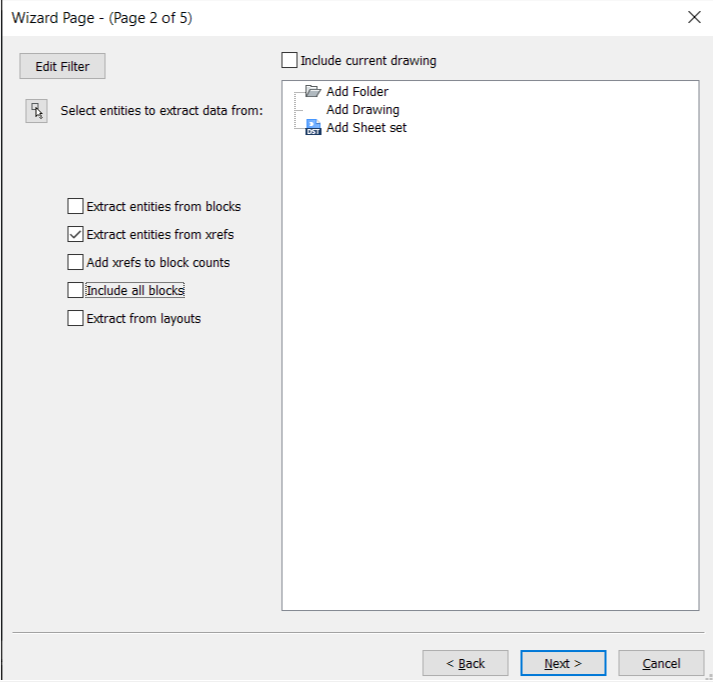Select Add Drawing tree item
Viewport: 713px width, 682px height.
click(x=362, y=110)
